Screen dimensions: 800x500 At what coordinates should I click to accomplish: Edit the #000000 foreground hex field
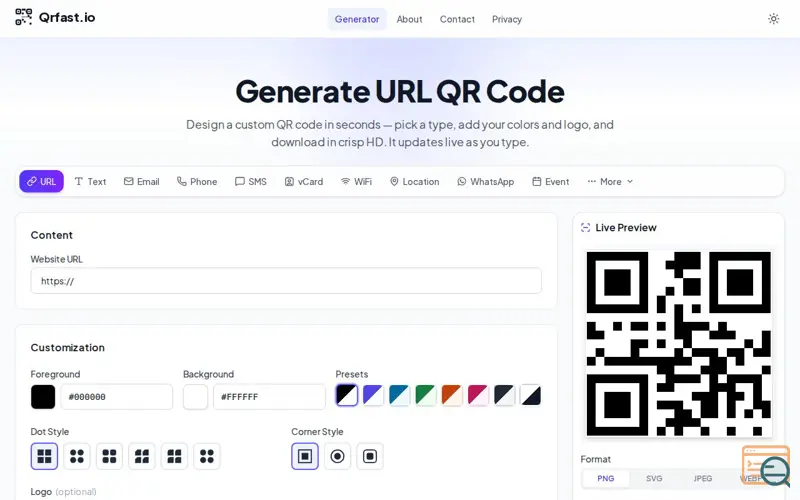[117, 396]
